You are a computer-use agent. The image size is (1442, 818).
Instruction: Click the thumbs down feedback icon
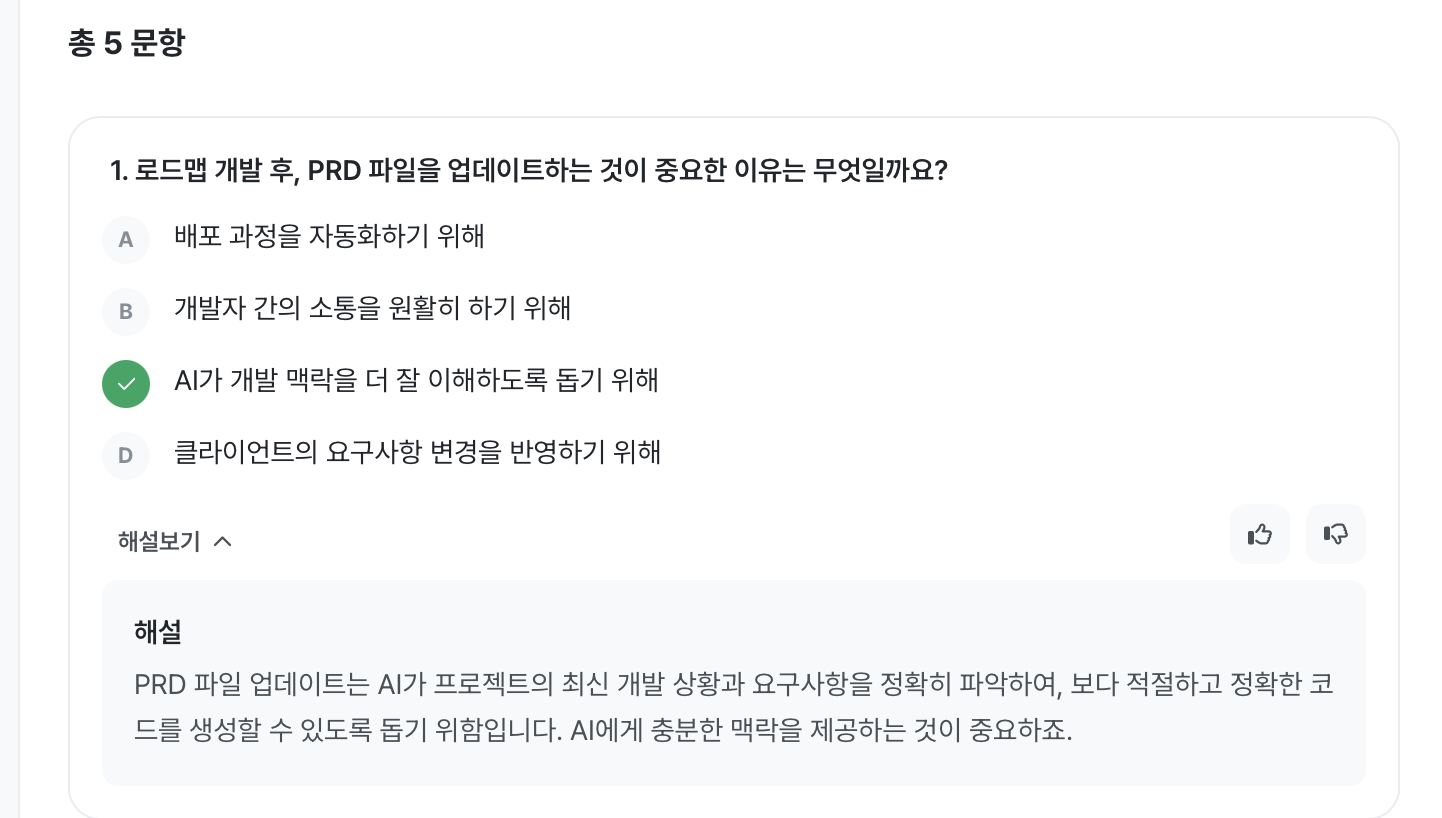pos(1336,534)
